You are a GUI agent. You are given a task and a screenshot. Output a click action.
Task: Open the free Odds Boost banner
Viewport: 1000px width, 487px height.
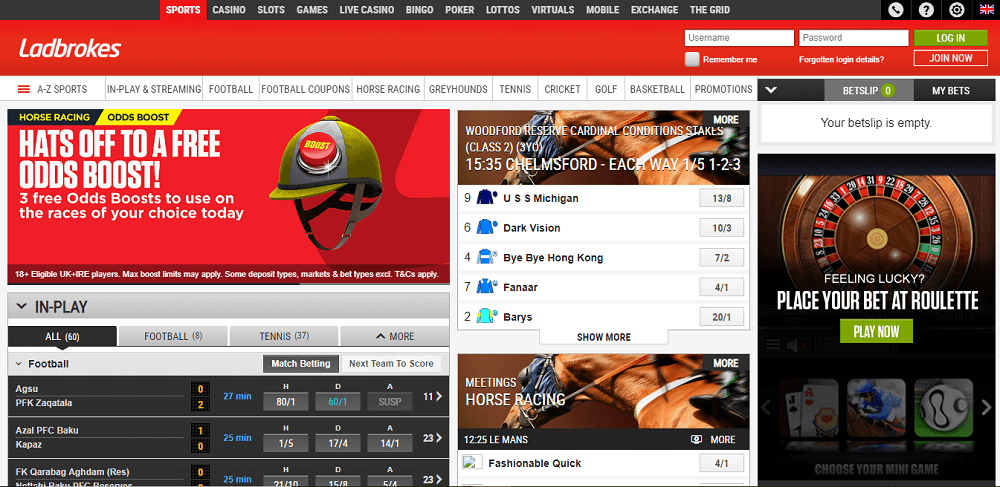pos(228,196)
